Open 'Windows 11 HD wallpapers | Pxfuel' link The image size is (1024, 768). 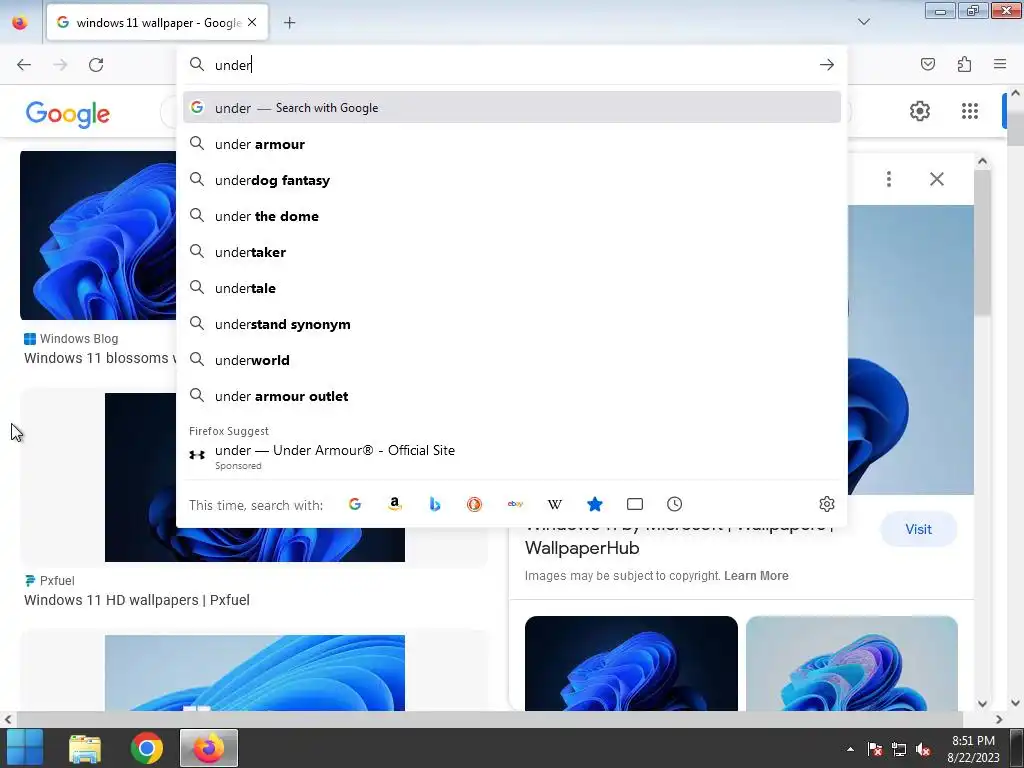point(136,600)
